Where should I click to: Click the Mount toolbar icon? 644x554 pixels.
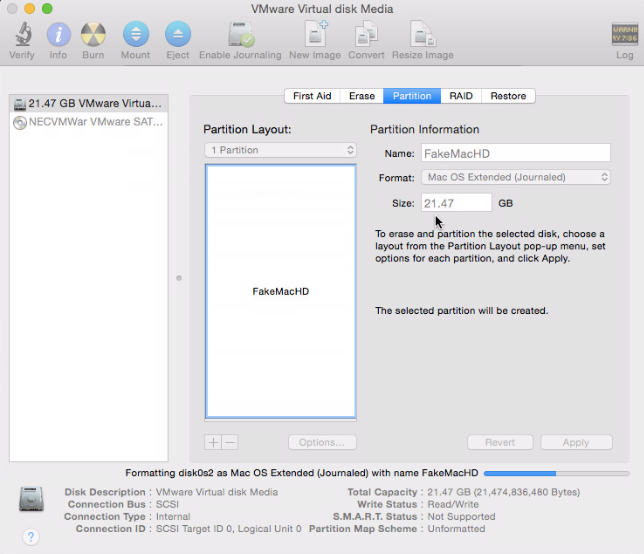pos(136,34)
